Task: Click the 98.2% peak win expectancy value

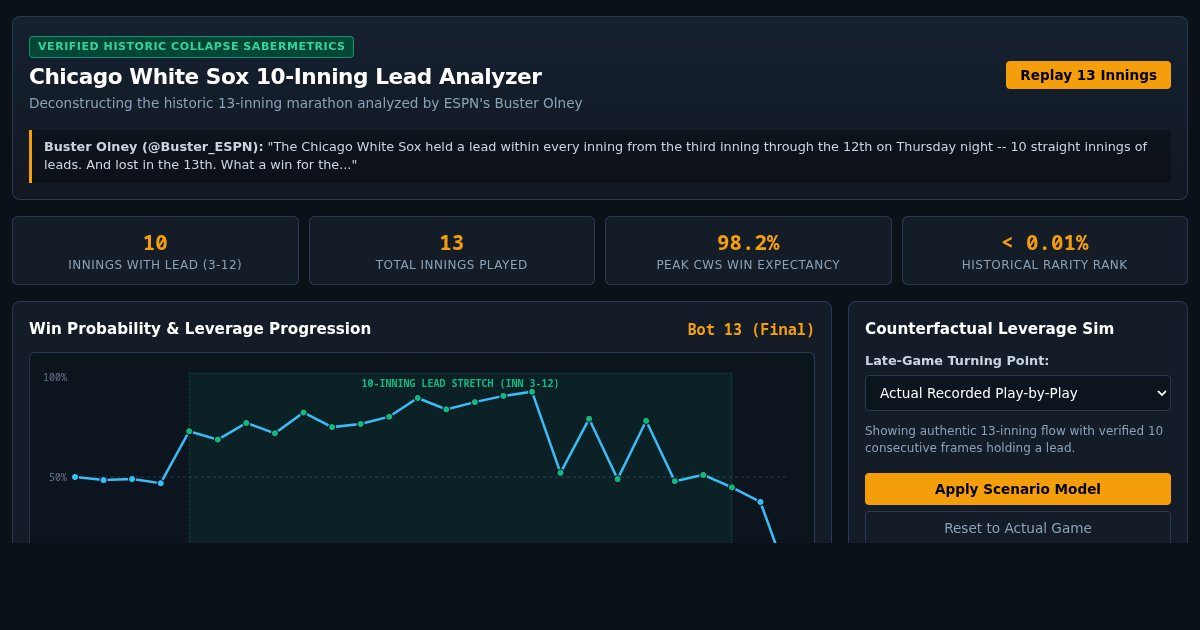Action: pyautogui.click(x=748, y=243)
